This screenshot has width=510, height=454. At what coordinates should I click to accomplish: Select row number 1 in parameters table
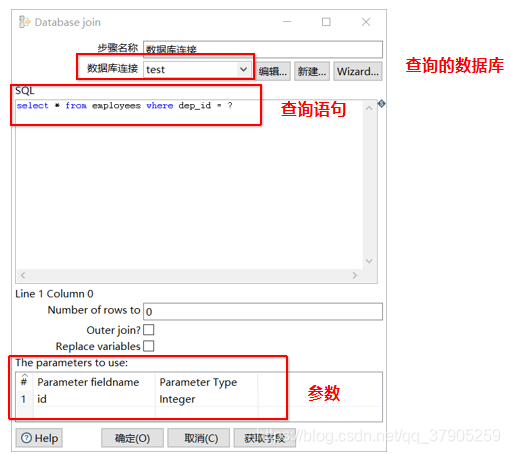point(24,399)
